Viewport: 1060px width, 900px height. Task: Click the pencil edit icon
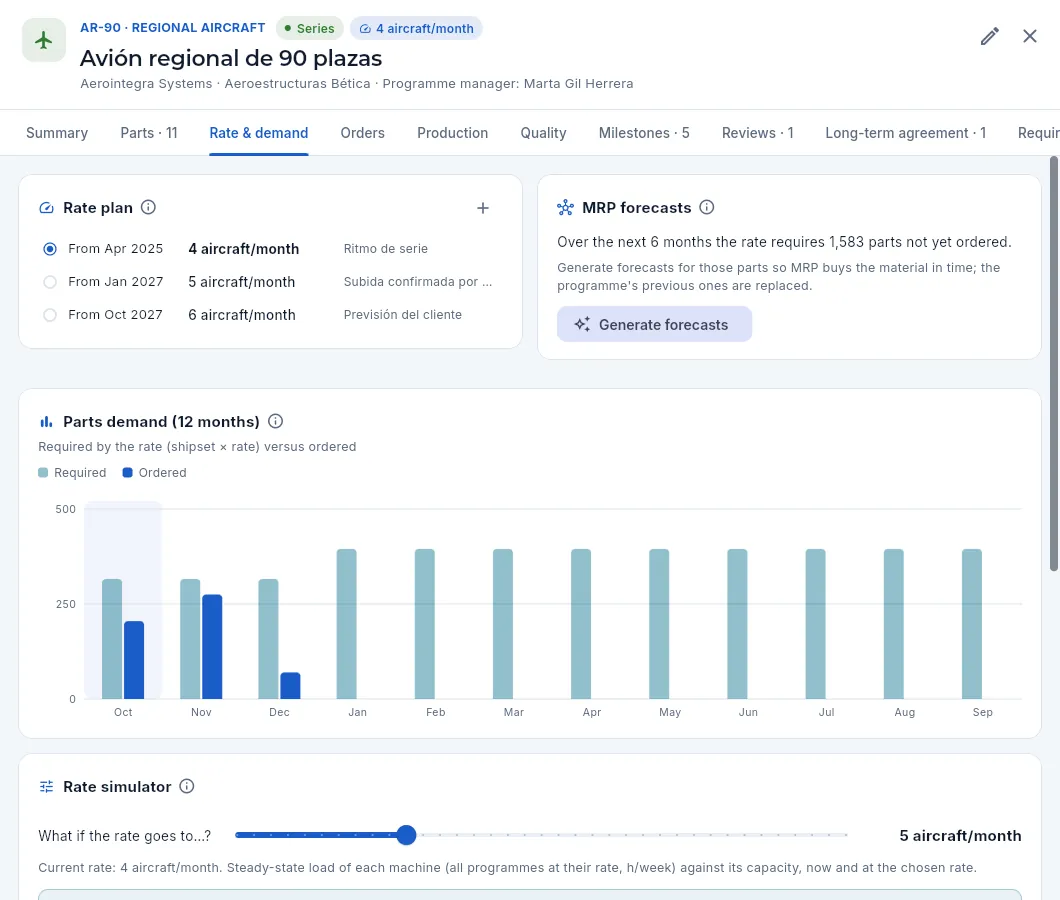[x=990, y=37]
